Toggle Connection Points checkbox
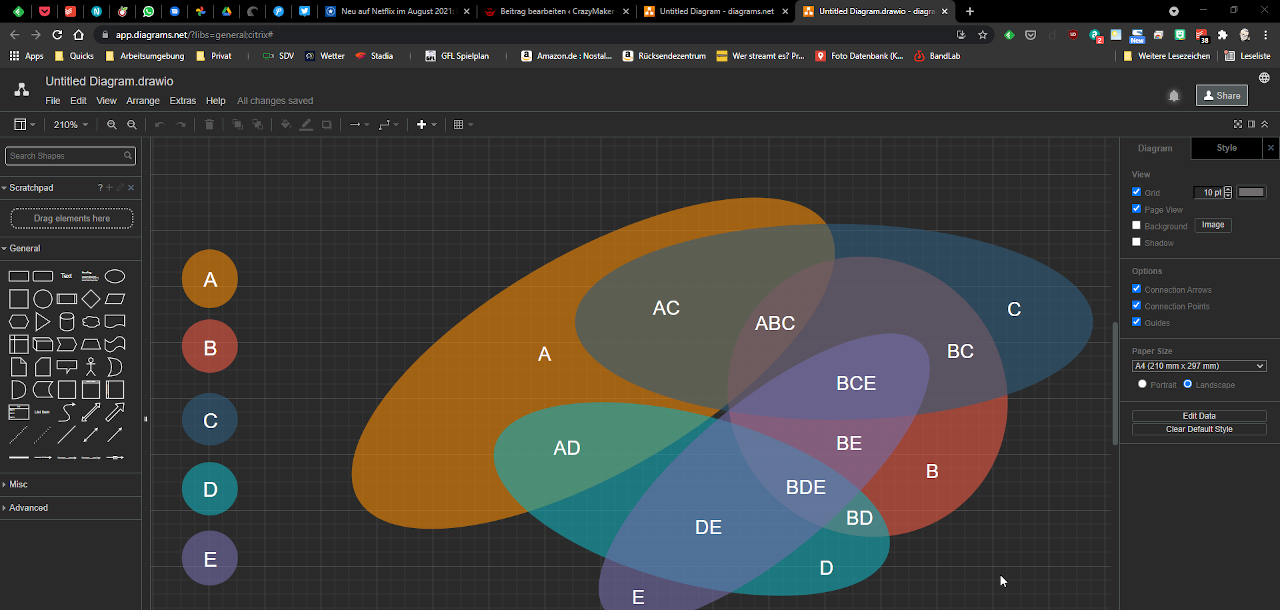The width and height of the screenshot is (1280, 610). pos(1136,305)
